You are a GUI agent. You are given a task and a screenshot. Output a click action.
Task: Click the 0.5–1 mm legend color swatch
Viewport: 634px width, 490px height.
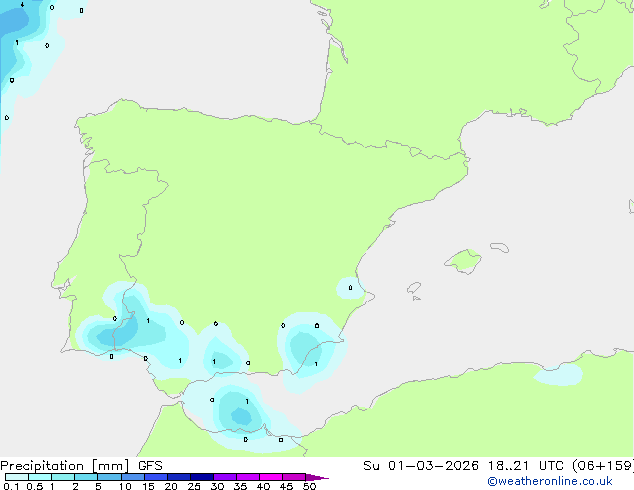tap(40, 477)
